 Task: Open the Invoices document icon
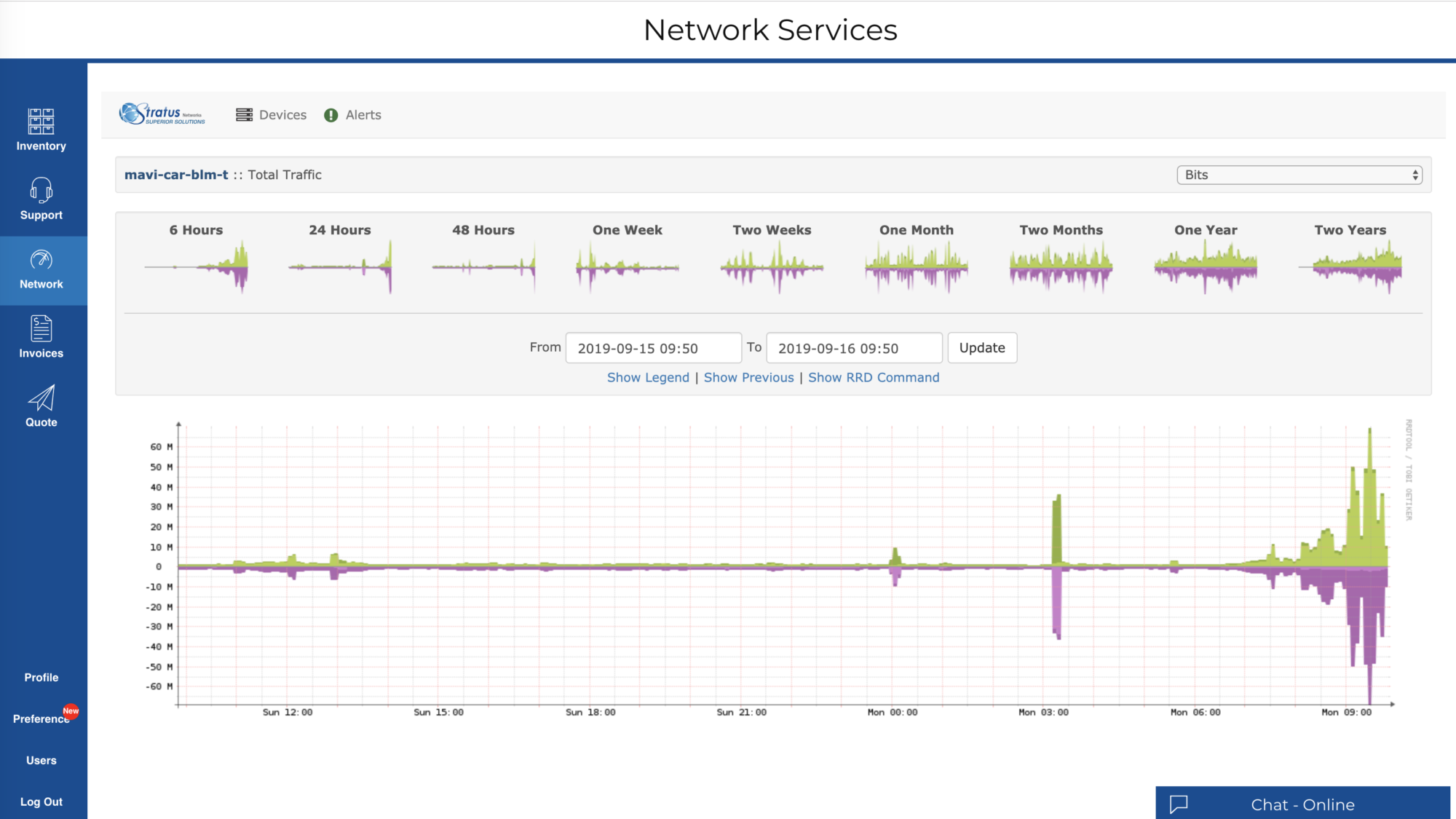(41, 328)
